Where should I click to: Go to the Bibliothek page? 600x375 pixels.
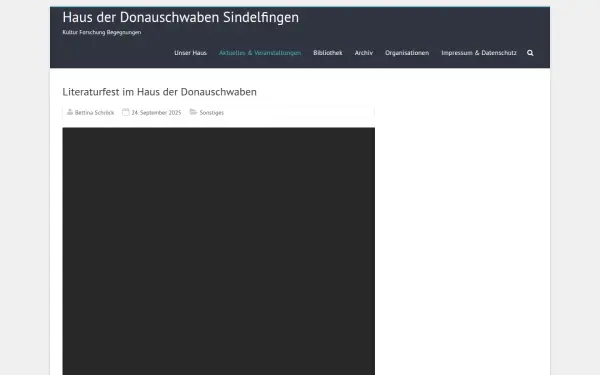point(328,53)
